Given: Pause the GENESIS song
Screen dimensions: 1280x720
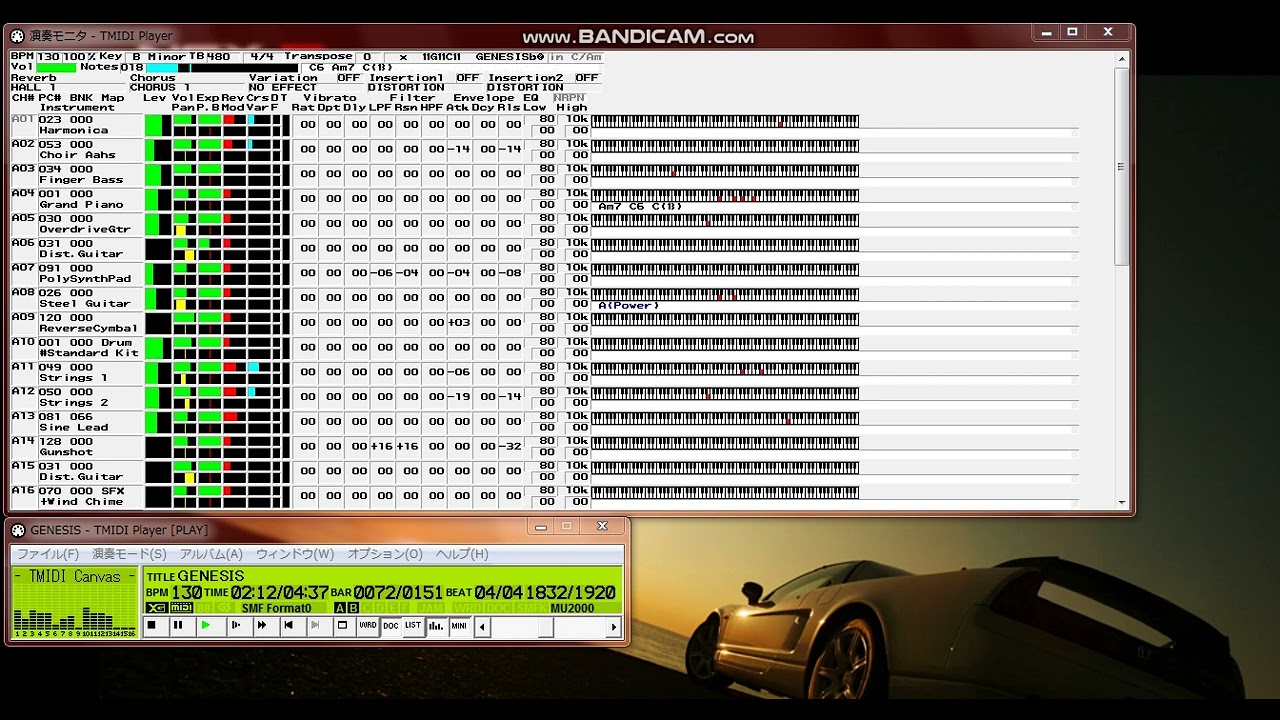Looking at the screenshot, I should tap(178, 626).
